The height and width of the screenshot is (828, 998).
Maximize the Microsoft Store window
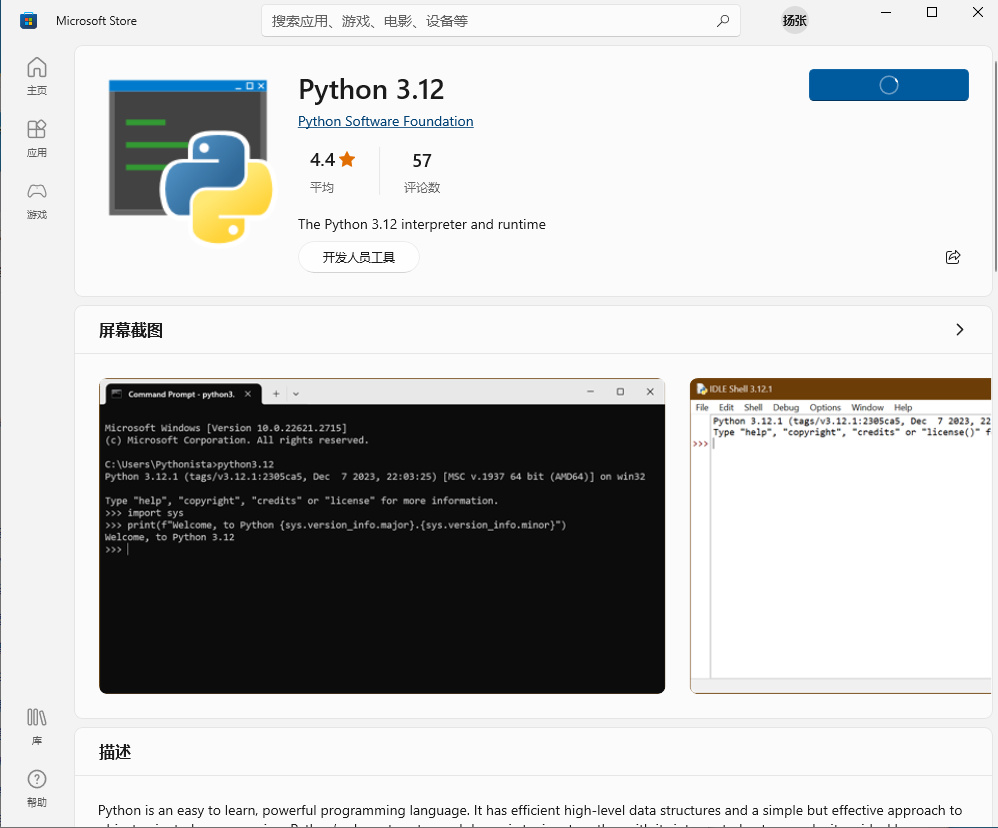[932, 12]
